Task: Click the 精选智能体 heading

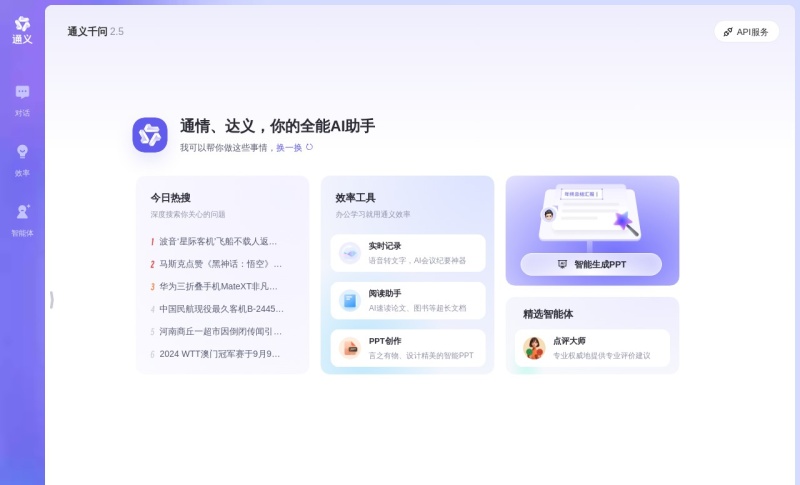Action: click(x=548, y=314)
